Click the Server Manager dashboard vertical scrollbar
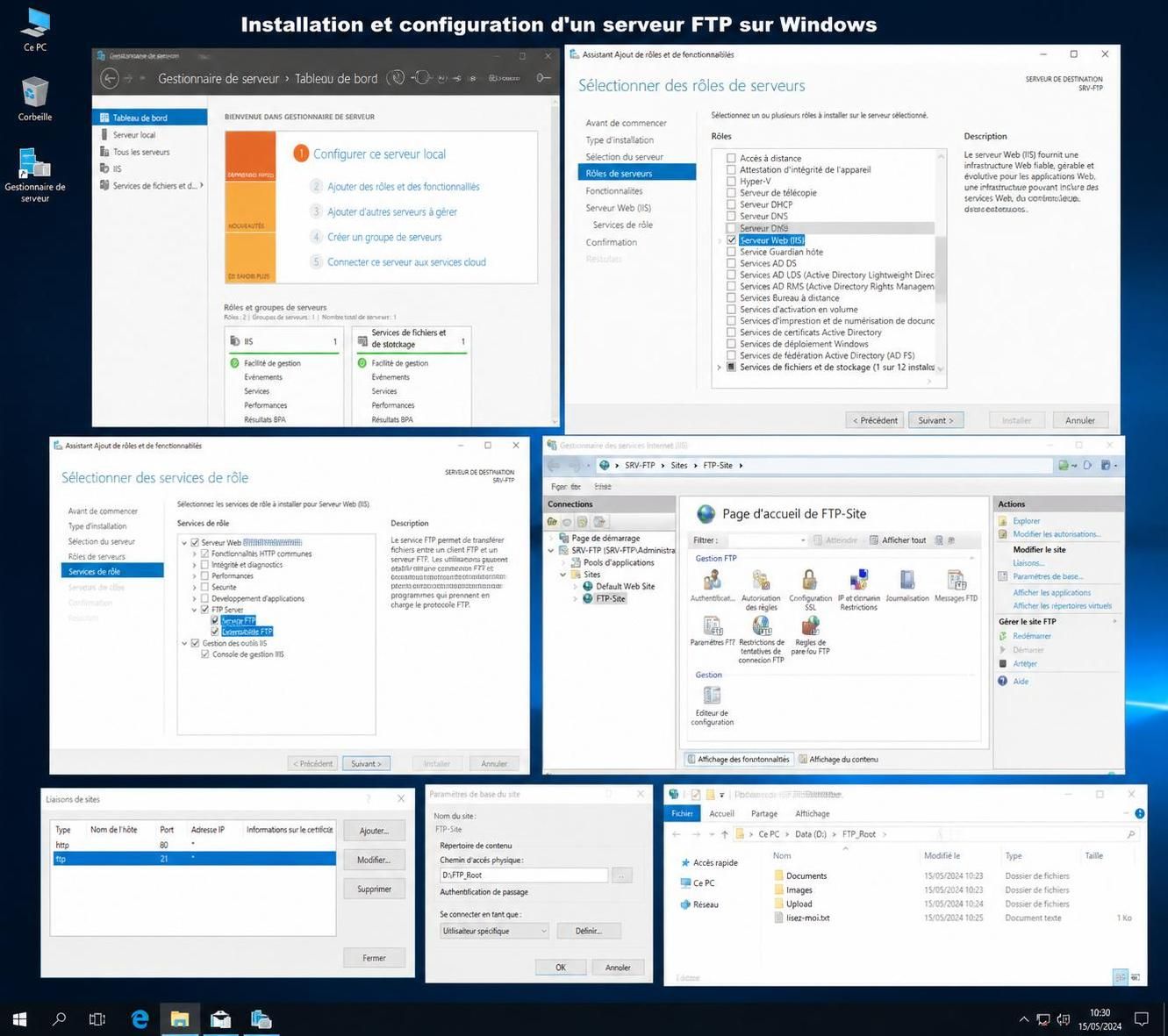The height and width of the screenshot is (1036, 1168). pyautogui.click(x=554, y=261)
